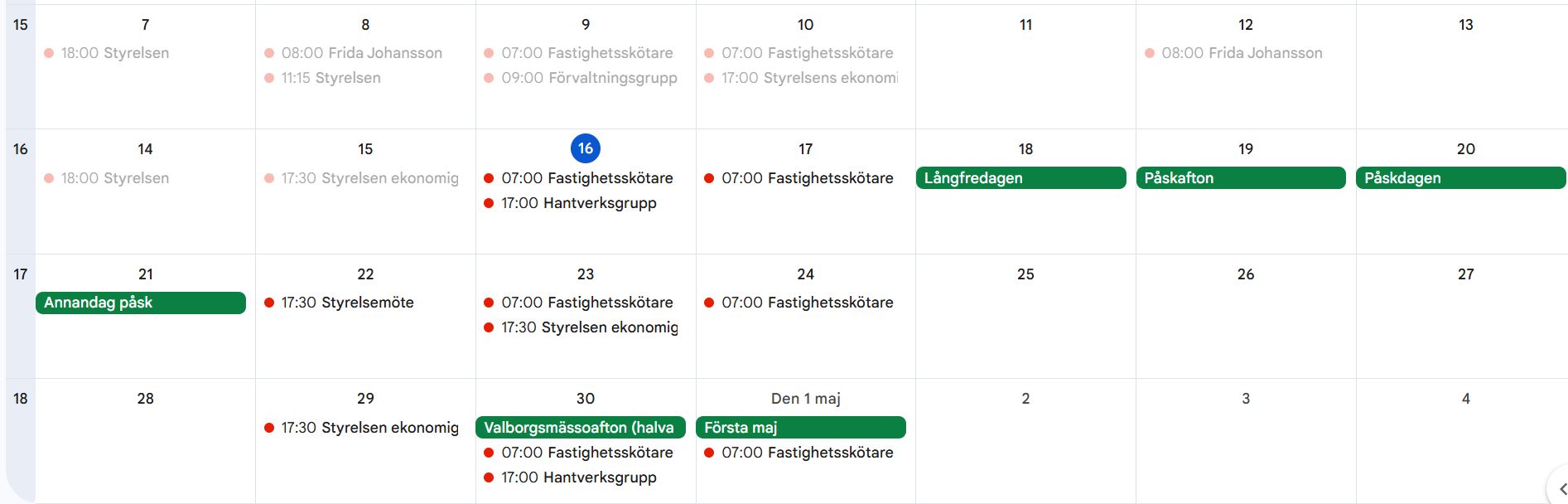Select week number 17 in margin
This screenshot has height=504, width=1568.
point(21,274)
